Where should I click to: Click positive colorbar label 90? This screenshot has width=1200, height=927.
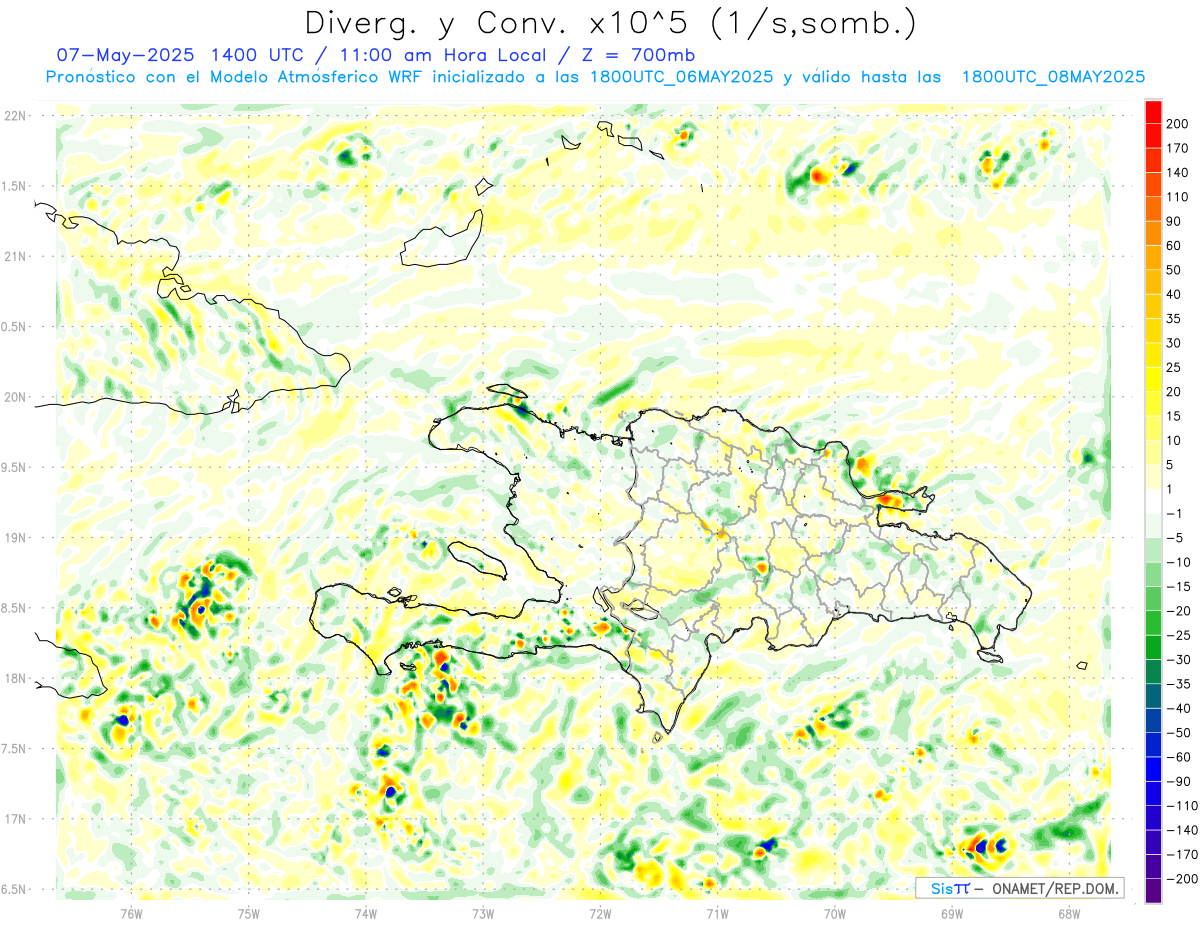(1174, 221)
